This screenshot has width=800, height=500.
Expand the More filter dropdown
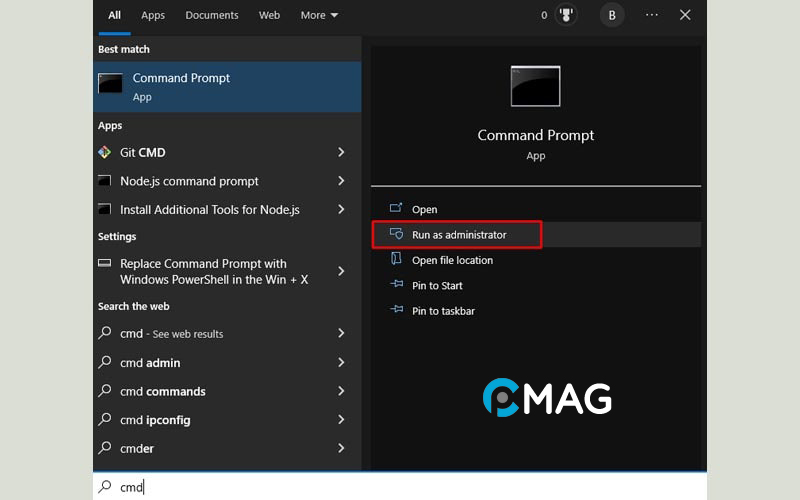(x=319, y=15)
